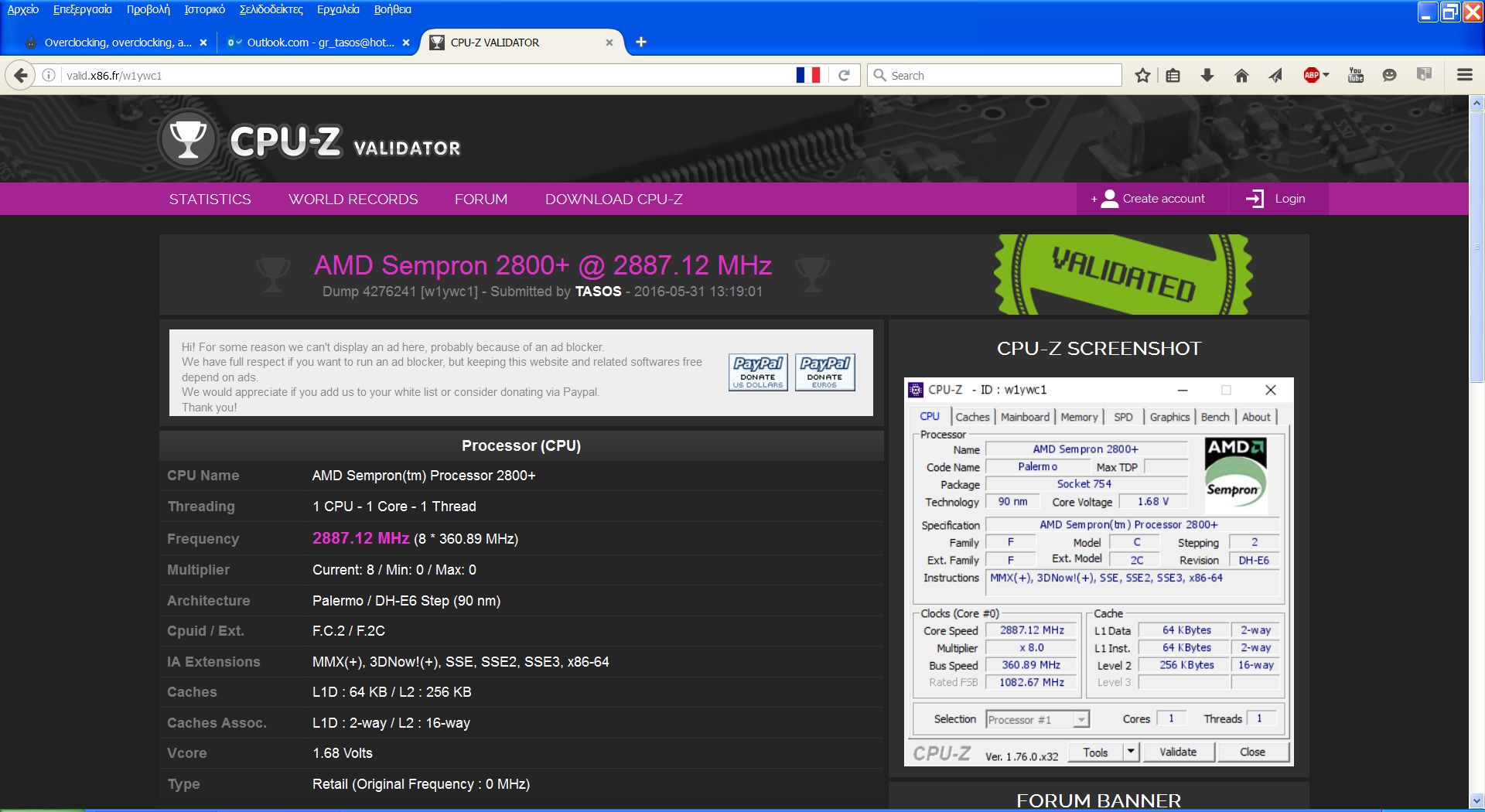Open a new tab with plus button
The image size is (1485, 812).
[640, 42]
